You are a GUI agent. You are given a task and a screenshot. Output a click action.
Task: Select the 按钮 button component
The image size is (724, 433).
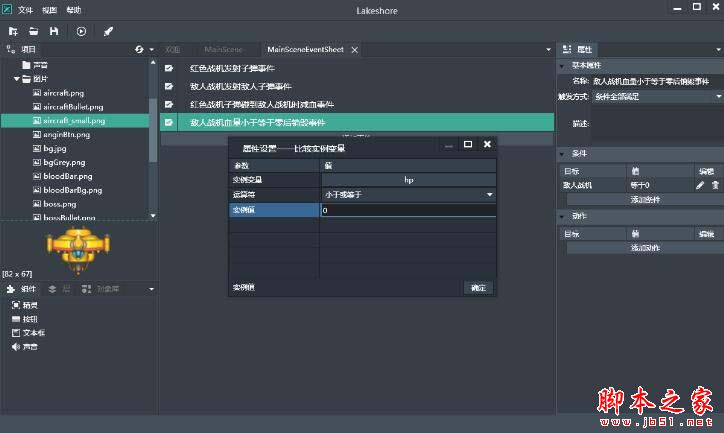pos(25,319)
